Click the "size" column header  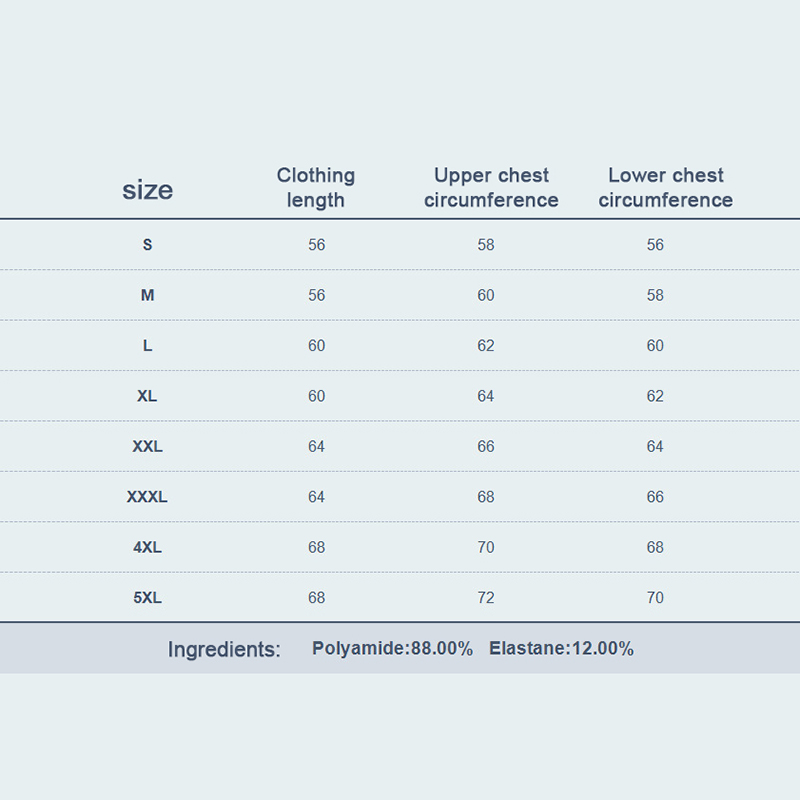coord(147,190)
